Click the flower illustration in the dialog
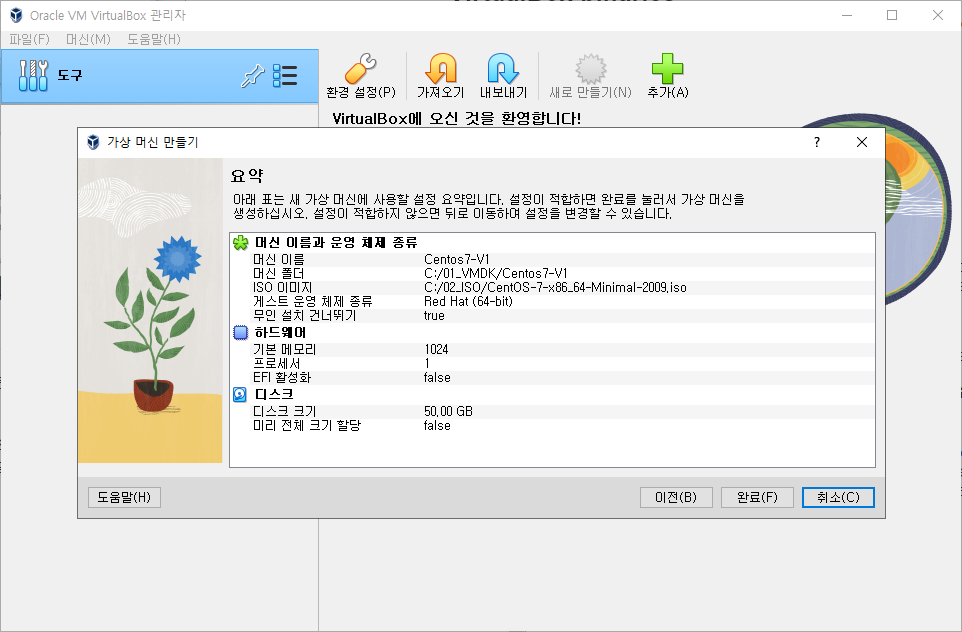This screenshot has height=632, width=962. (x=150, y=310)
